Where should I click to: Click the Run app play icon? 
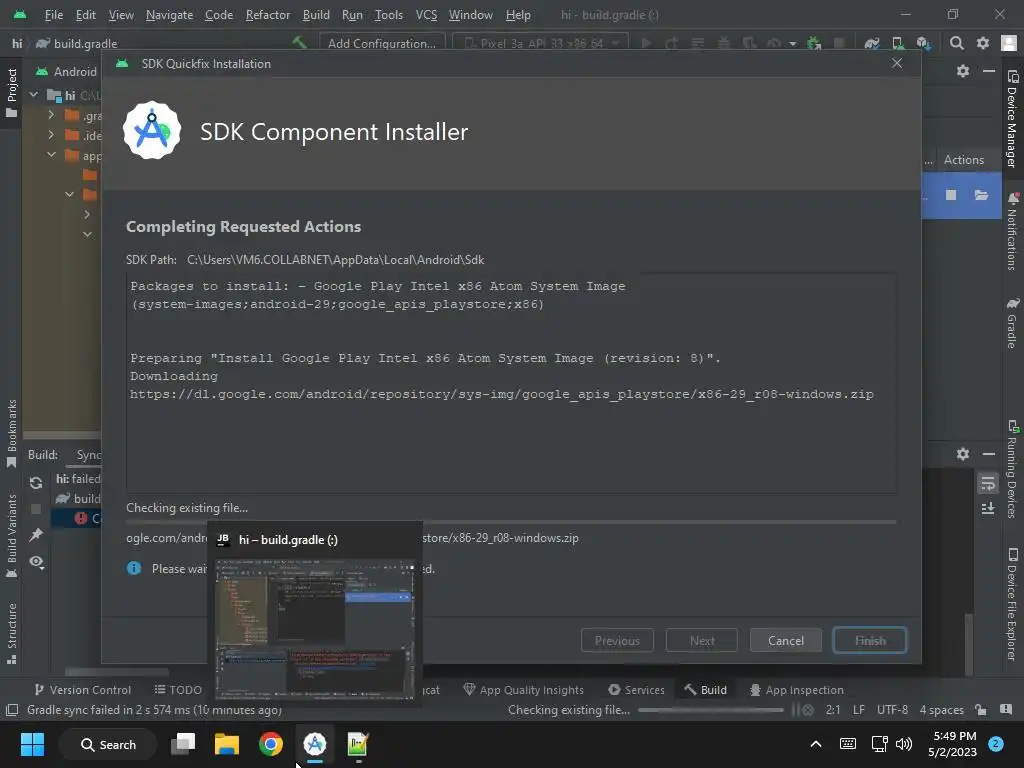(646, 43)
